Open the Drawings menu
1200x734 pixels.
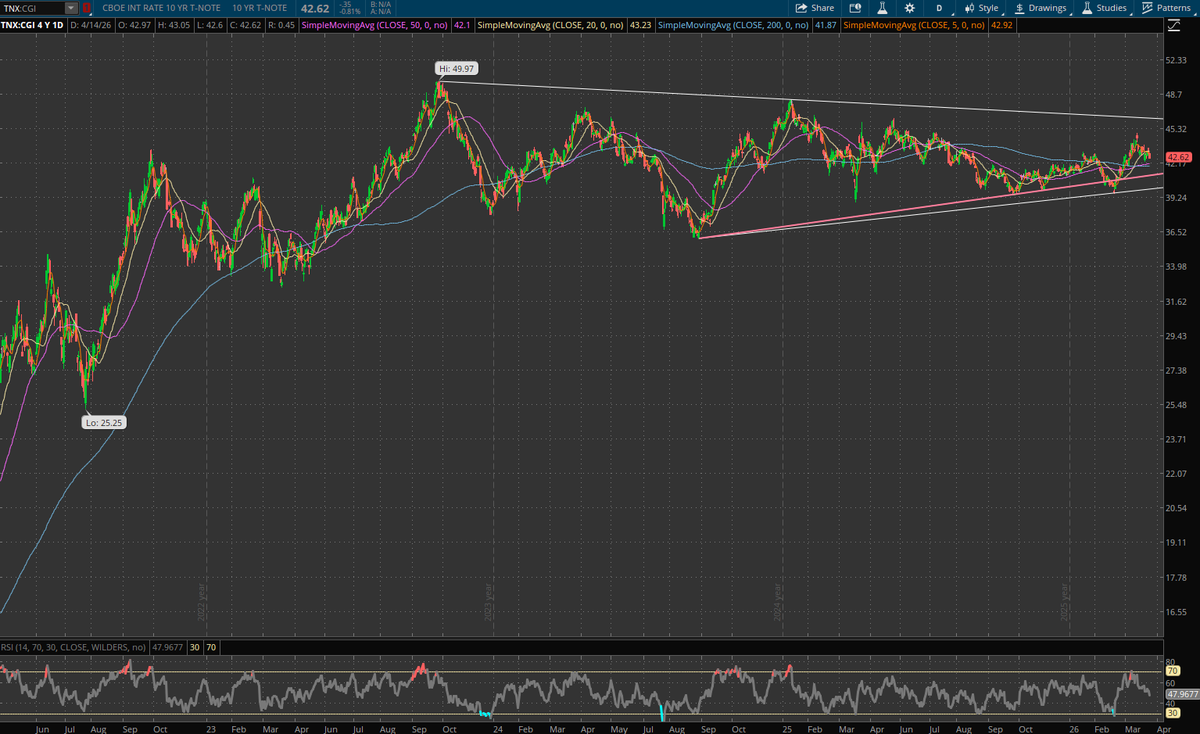click(x=1040, y=8)
